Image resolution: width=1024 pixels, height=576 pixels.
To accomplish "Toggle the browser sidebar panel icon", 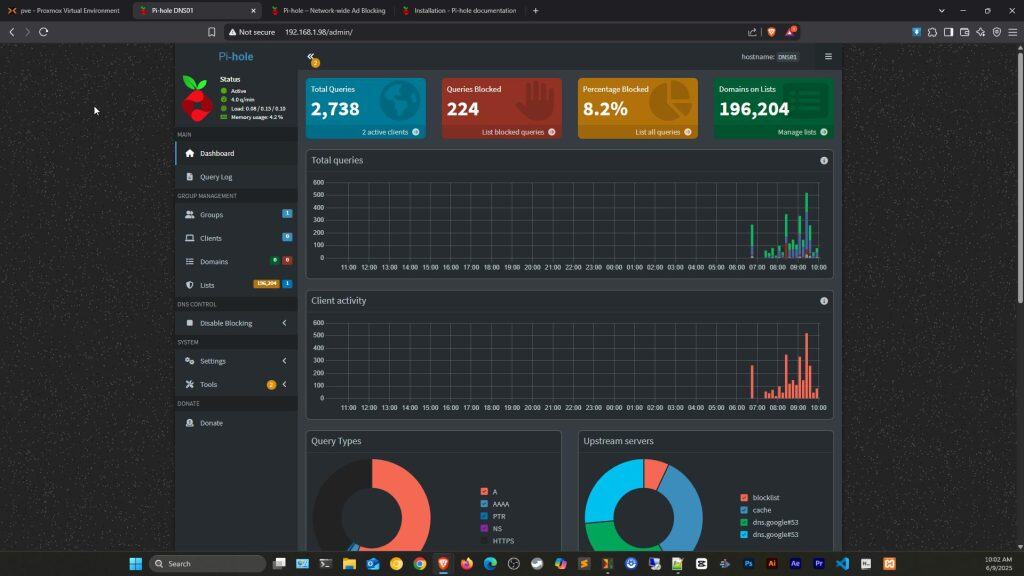I will (x=948, y=31).
